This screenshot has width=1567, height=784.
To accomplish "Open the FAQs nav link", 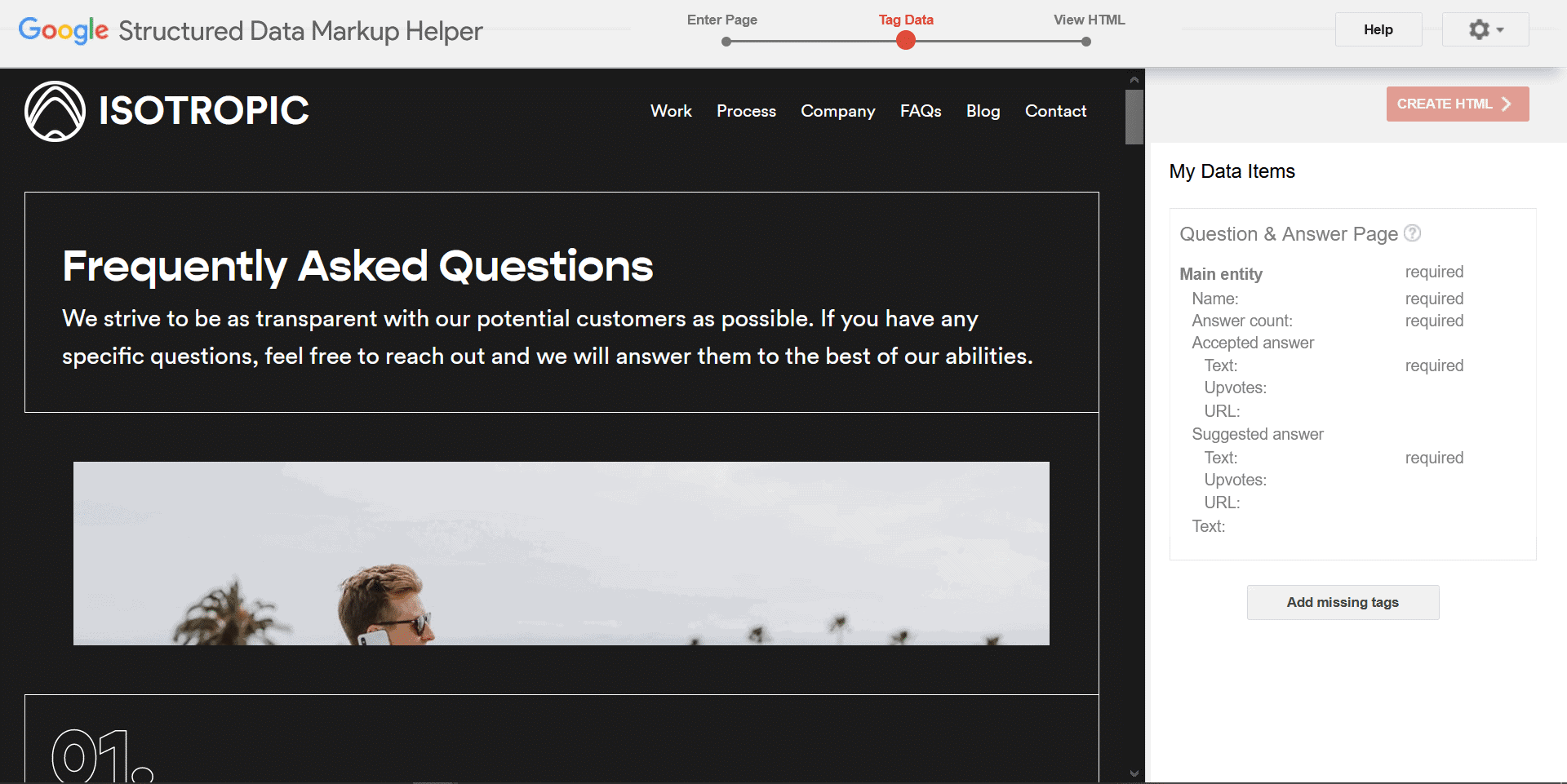I will (x=921, y=111).
